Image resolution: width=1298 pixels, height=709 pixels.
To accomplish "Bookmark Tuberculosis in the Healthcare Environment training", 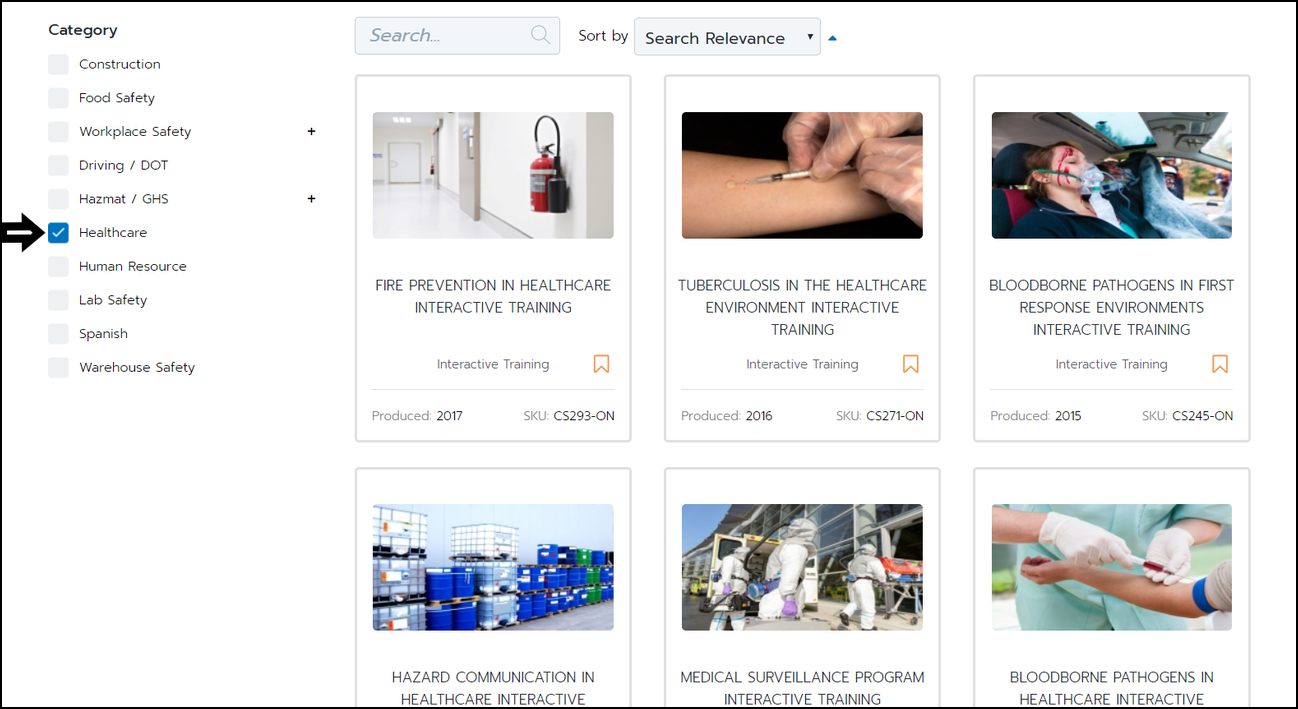I will [x=911, y=364].
